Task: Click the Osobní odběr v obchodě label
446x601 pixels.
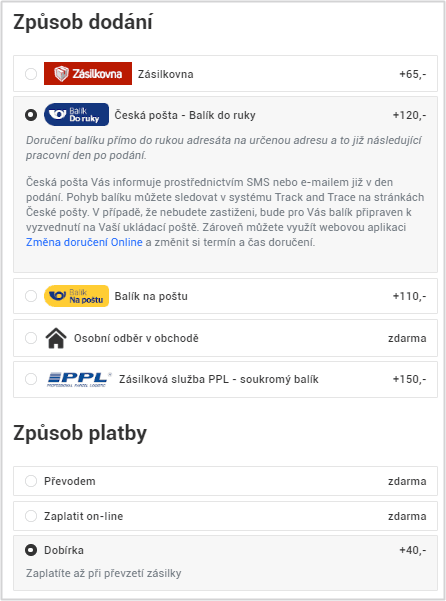Action: [136, 338]
